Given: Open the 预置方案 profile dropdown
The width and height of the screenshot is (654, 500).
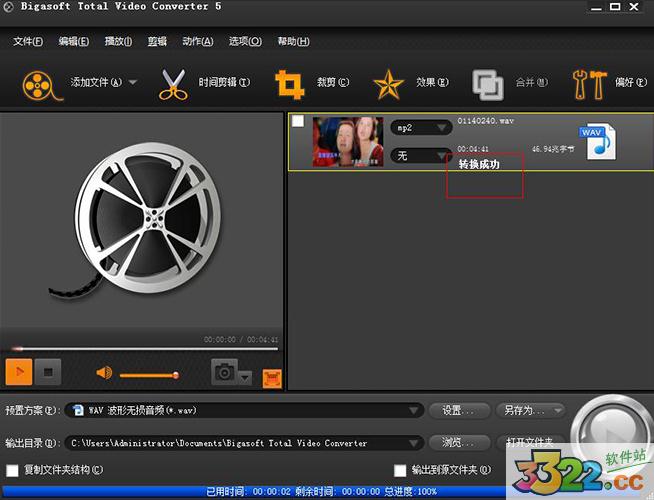Looking at the screenshot, I should click(x=244, y=410).
